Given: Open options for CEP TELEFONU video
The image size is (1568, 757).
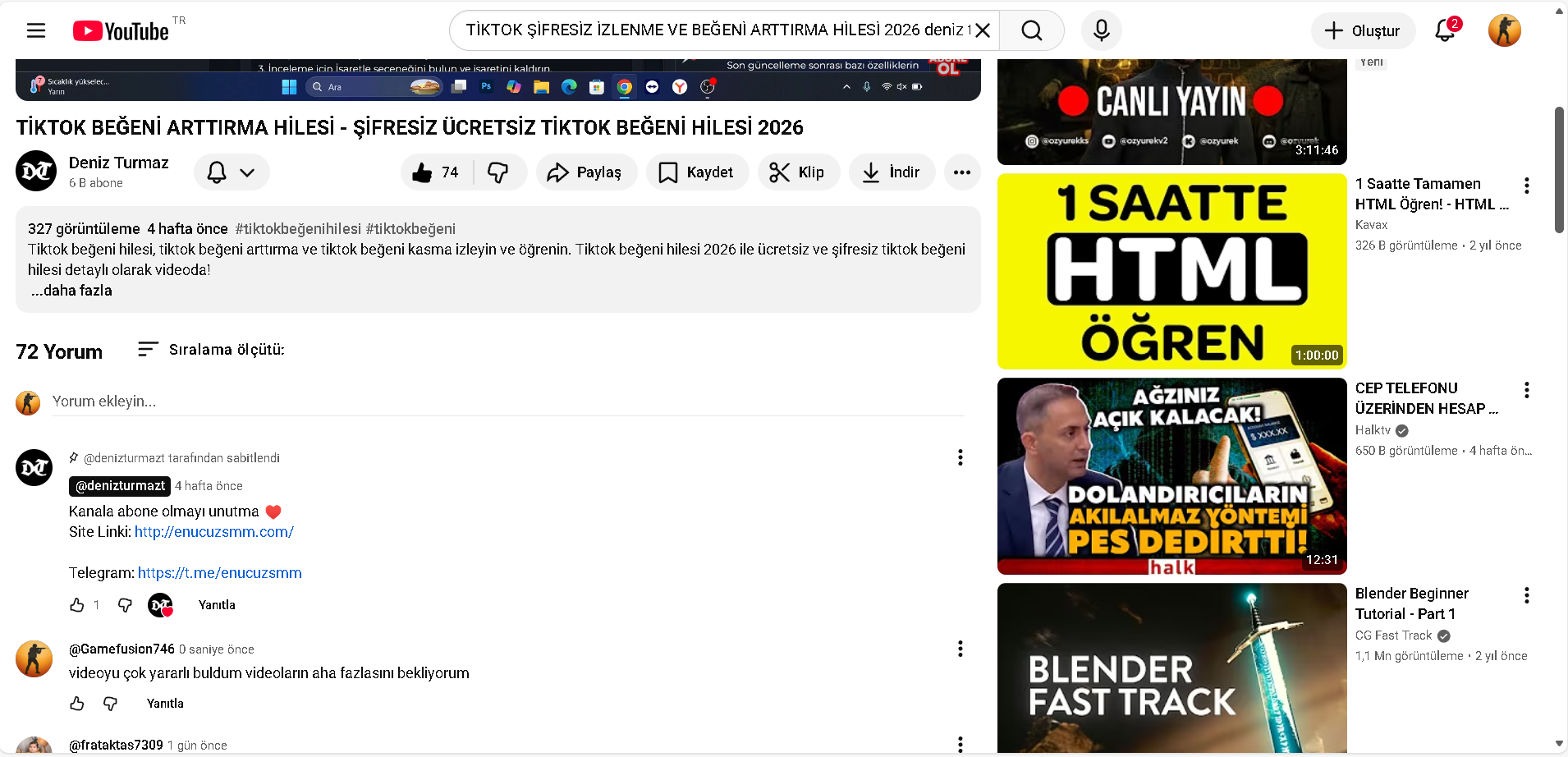Looking at the screenshot, I should (x=1527, y=390).
